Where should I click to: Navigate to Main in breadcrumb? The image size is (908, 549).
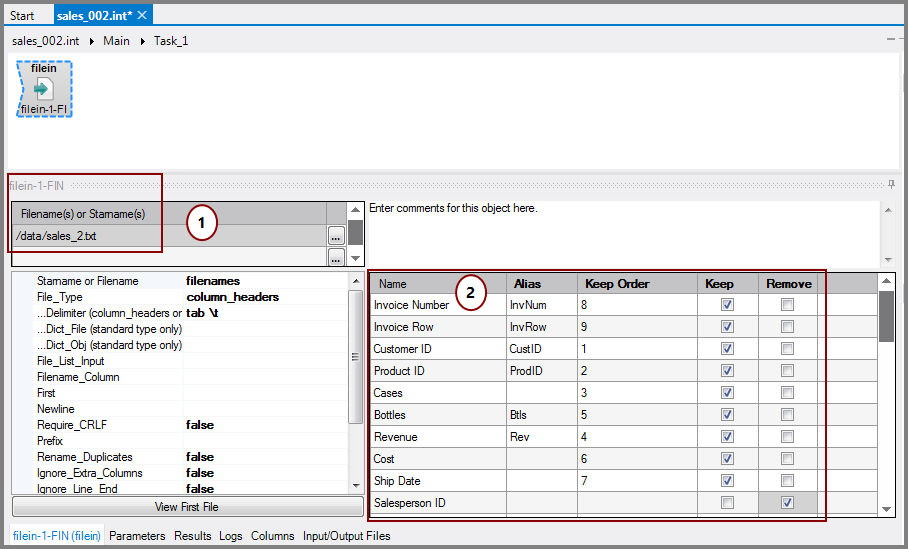click(116, 41)
